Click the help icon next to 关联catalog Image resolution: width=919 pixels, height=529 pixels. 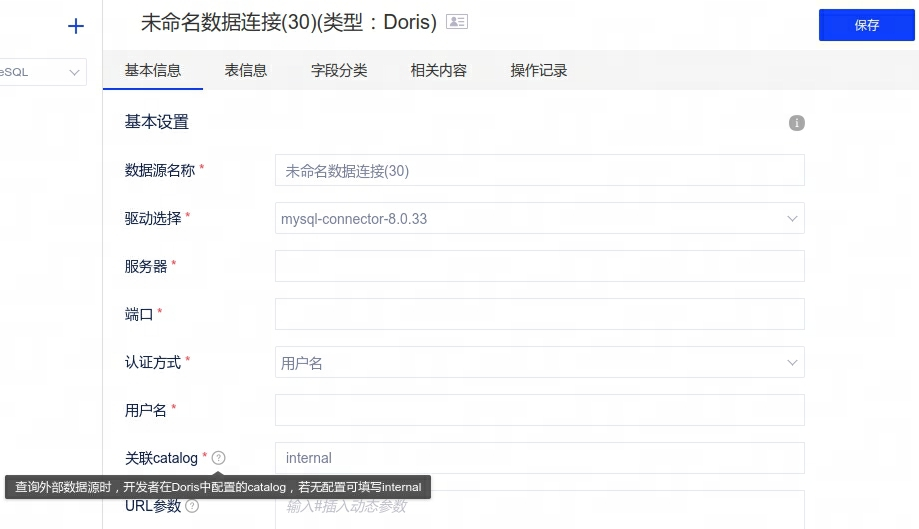click(x=219, y=458)
